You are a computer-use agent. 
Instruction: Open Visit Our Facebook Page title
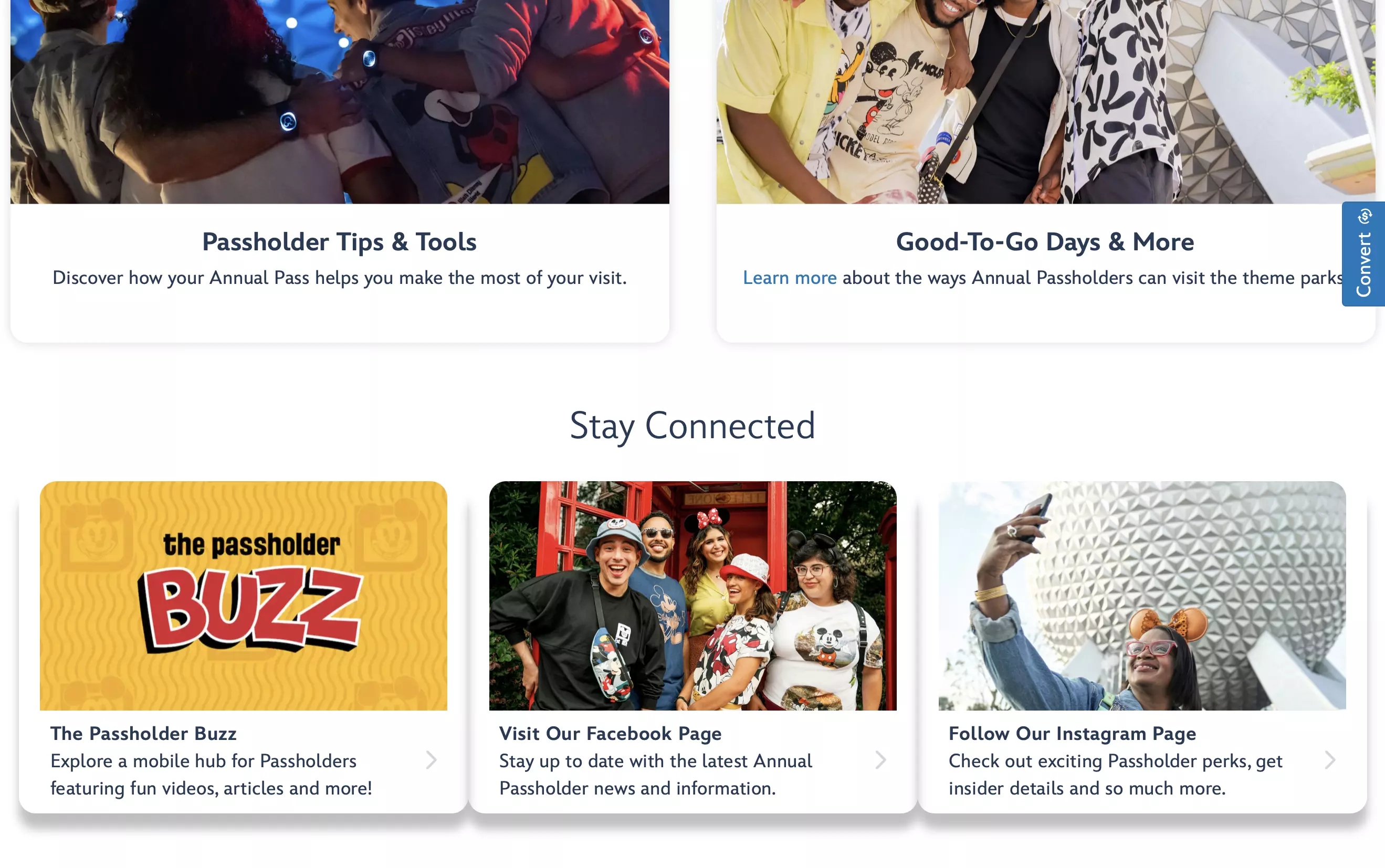pyautogui.click(x=611, y=733)
